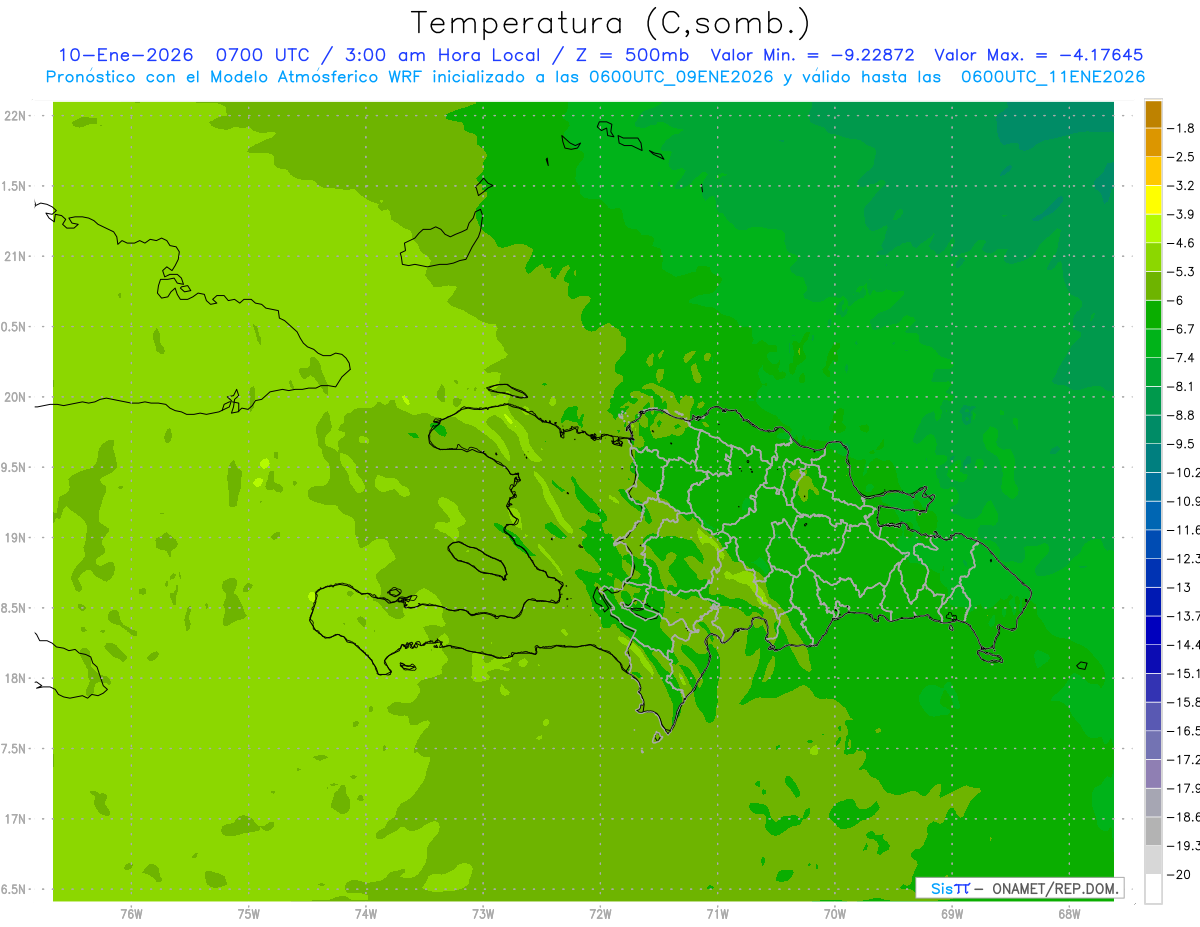Image resolution: width=1200 pixels, height=927 pixels.
Task: Click the 68W longitude axis label
Action: (1069, 912)
